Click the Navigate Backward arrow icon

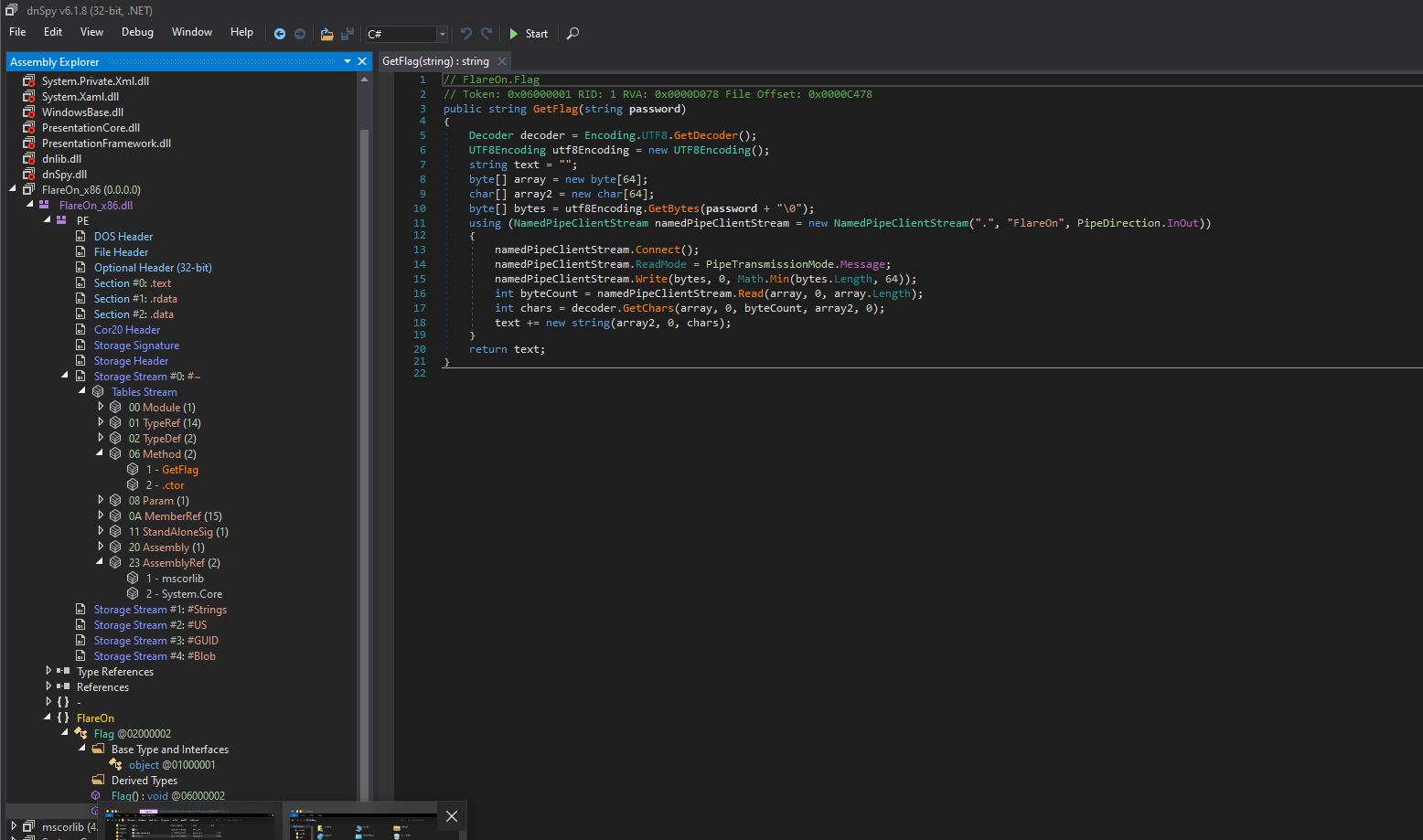pos(280,34)
